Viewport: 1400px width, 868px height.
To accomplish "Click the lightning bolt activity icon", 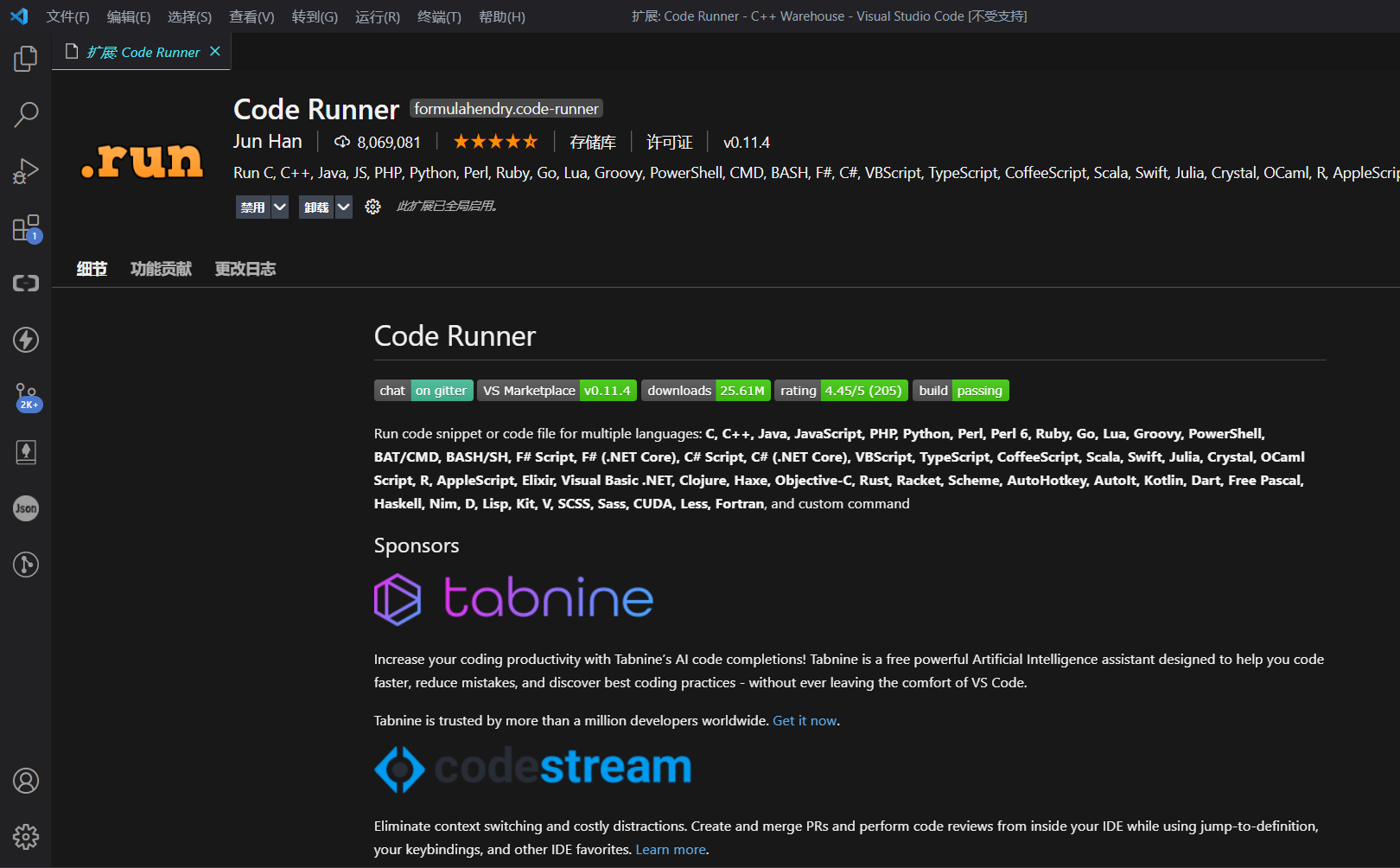I will coord(26,340).
